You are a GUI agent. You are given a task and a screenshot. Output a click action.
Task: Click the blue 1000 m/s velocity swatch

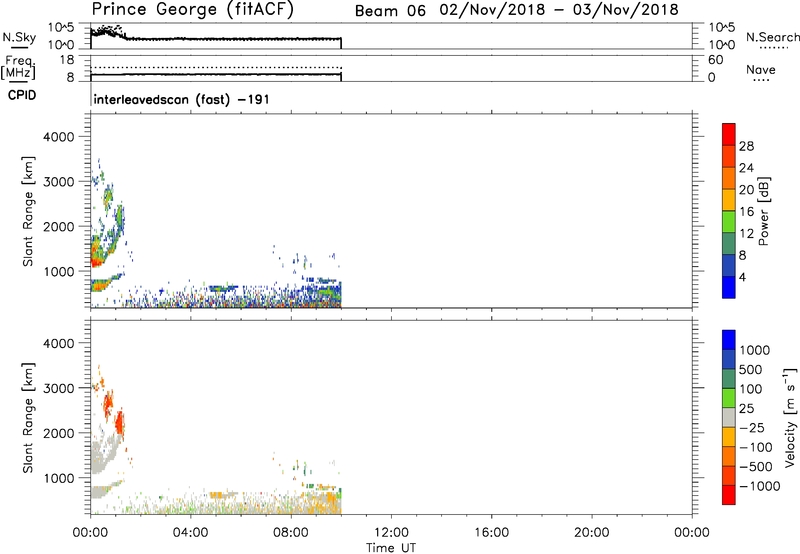729,340
